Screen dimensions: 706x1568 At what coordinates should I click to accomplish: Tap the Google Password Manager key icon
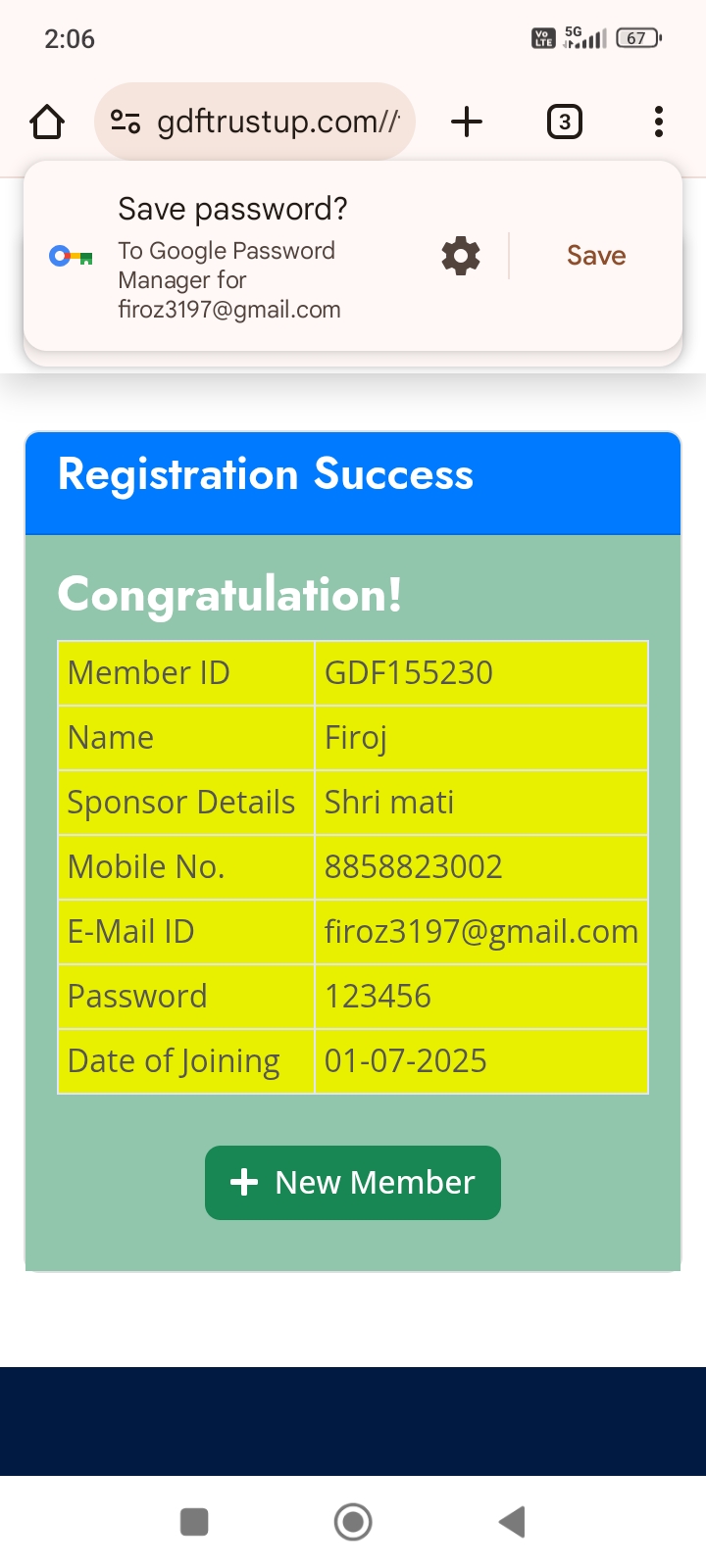(x=71, y=257)
